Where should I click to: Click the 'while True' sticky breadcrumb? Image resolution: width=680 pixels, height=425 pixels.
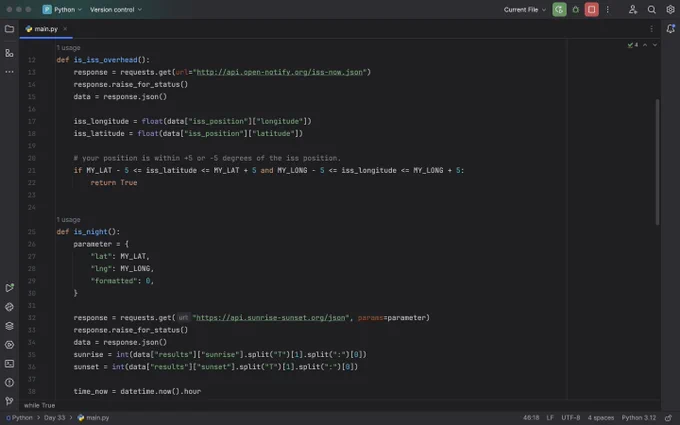39,405
